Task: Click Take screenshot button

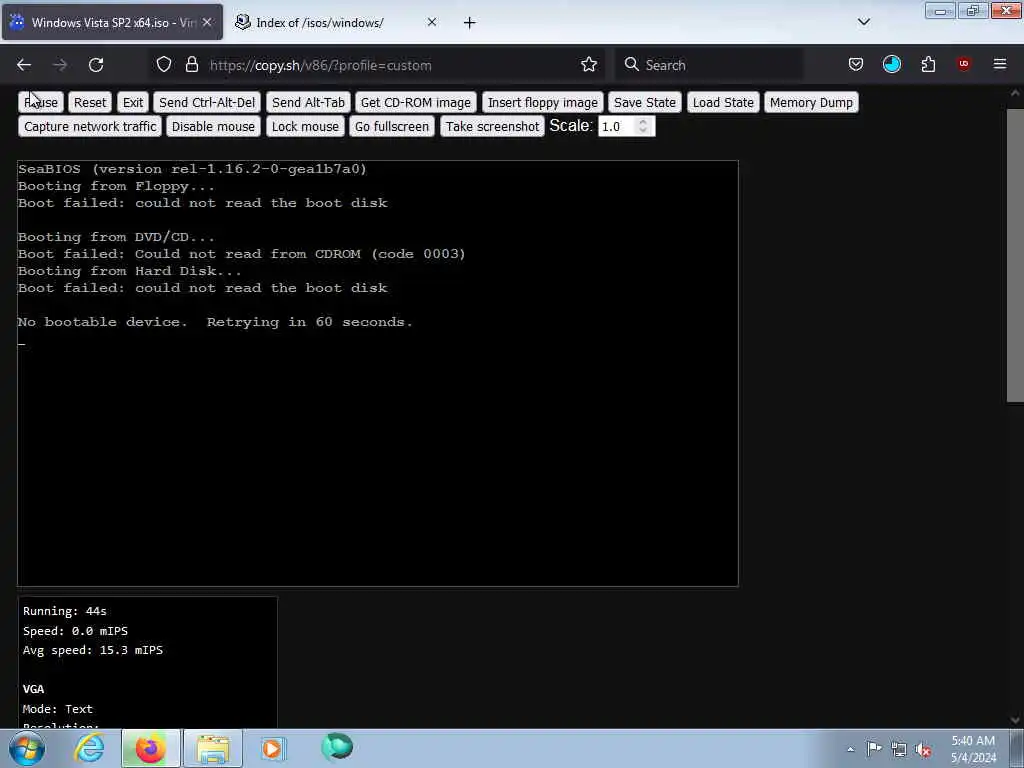Action: pyautogui.click(x=492, y=127)
